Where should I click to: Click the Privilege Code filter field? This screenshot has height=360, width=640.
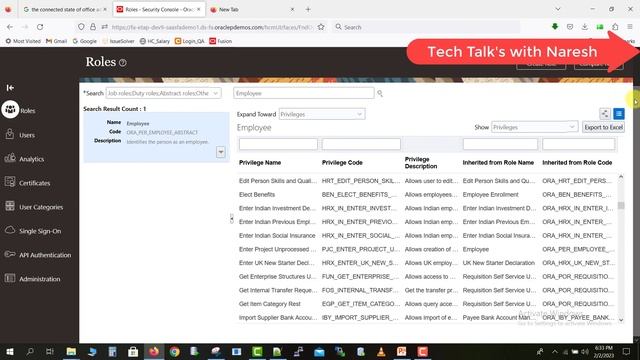coord(361,144)
